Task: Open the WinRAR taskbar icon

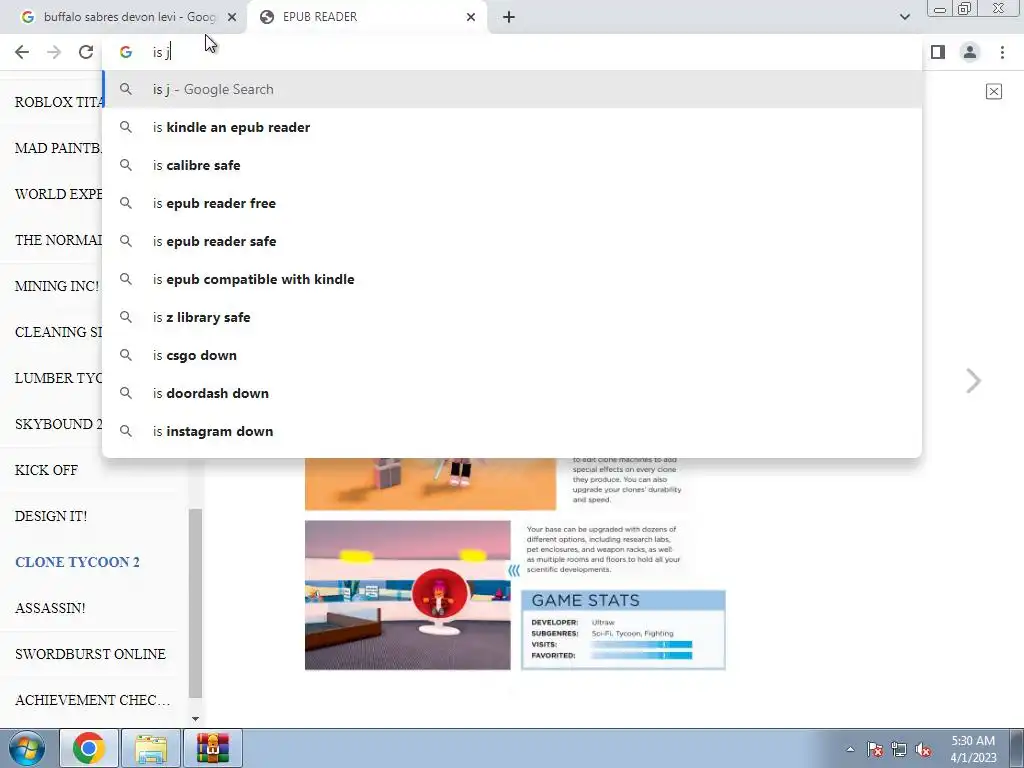Action: tap(213, 748)
